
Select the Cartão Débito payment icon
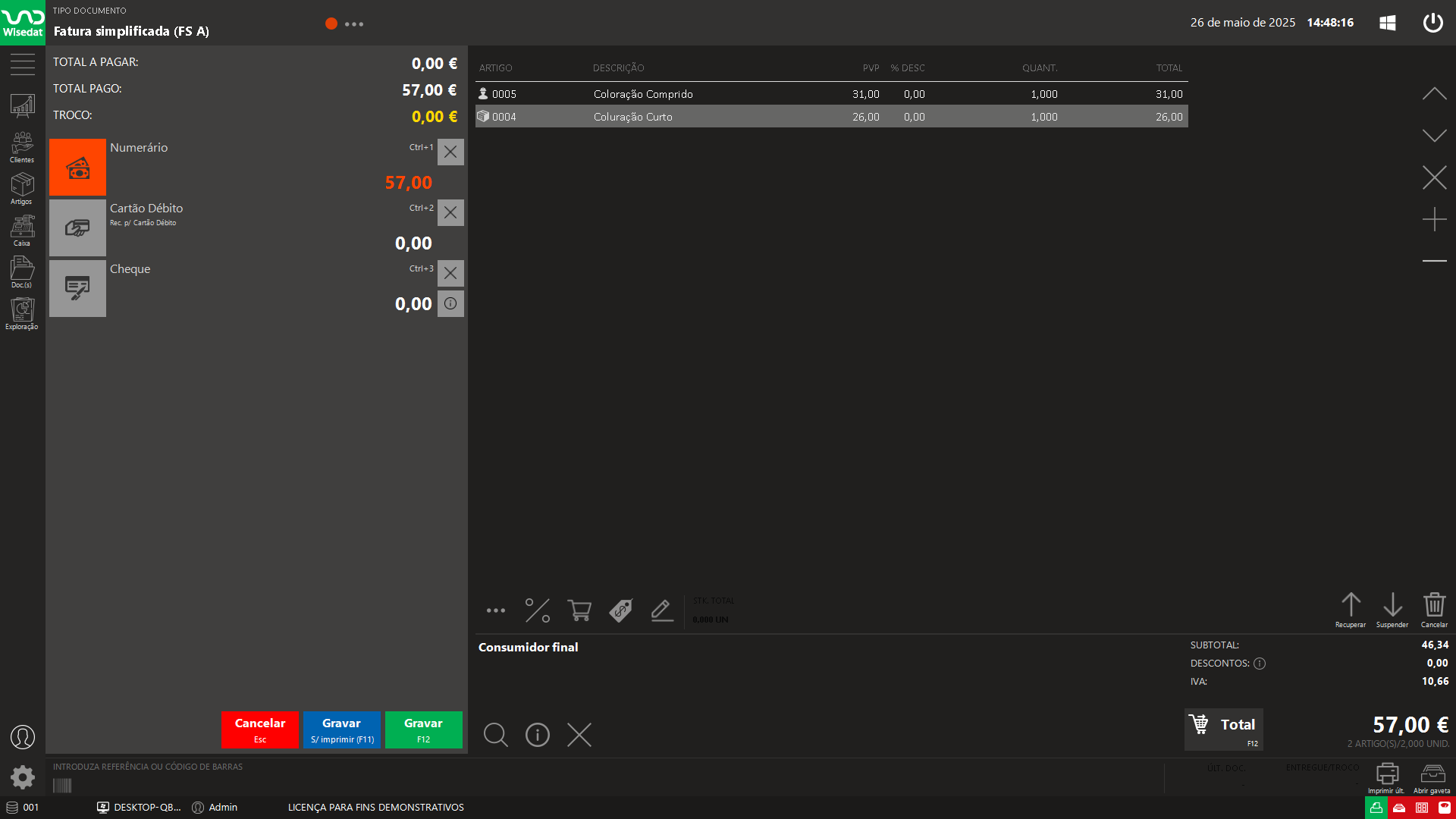click(77, 228)
